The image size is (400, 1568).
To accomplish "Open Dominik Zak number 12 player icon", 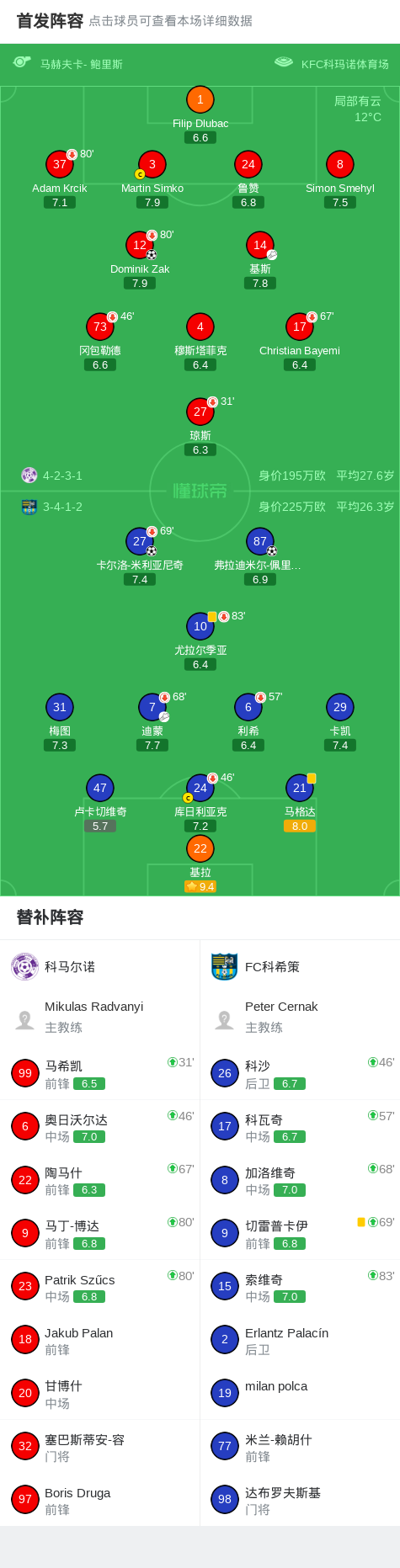I will tap(140, 245).
